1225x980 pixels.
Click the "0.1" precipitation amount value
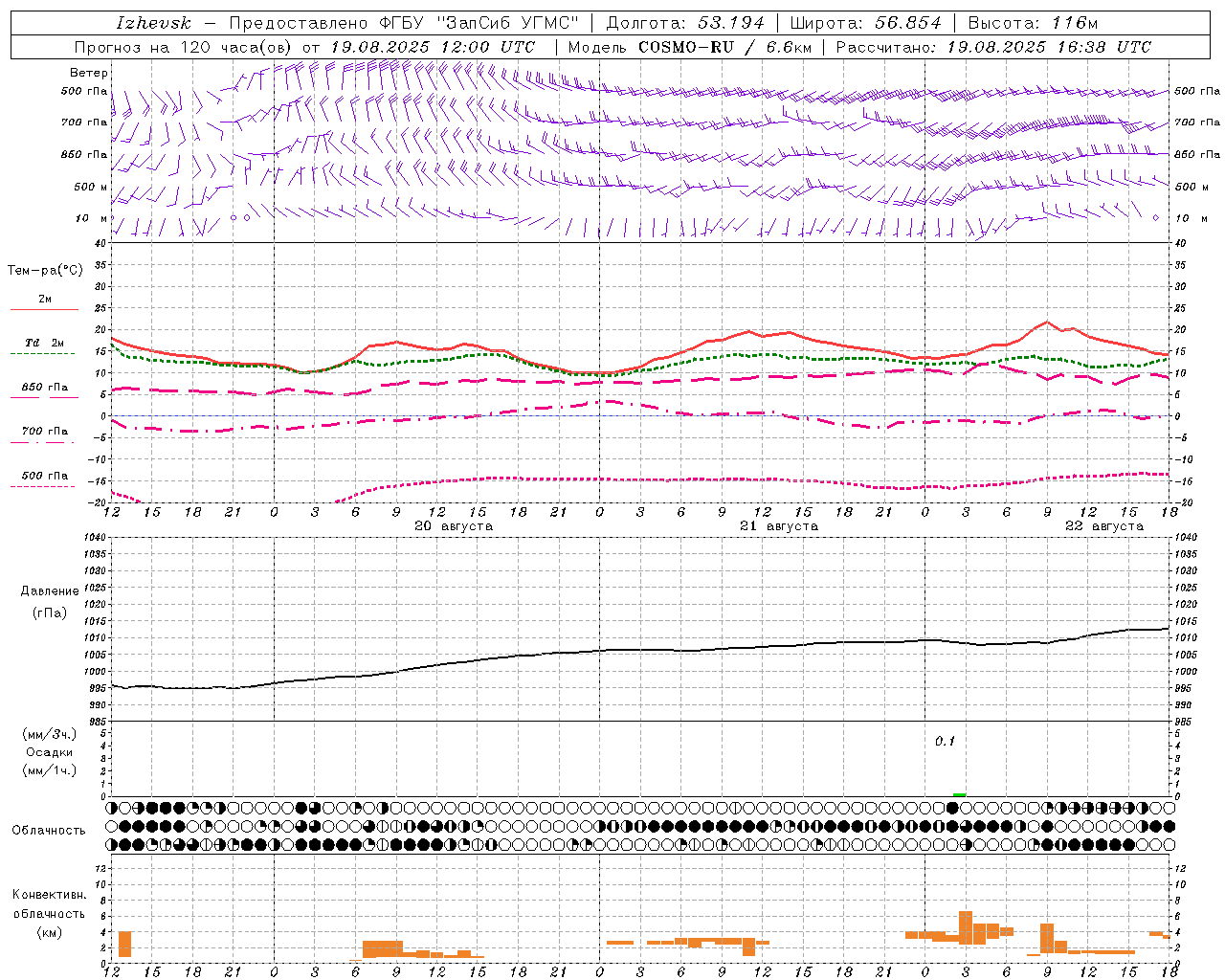point(945,741)
